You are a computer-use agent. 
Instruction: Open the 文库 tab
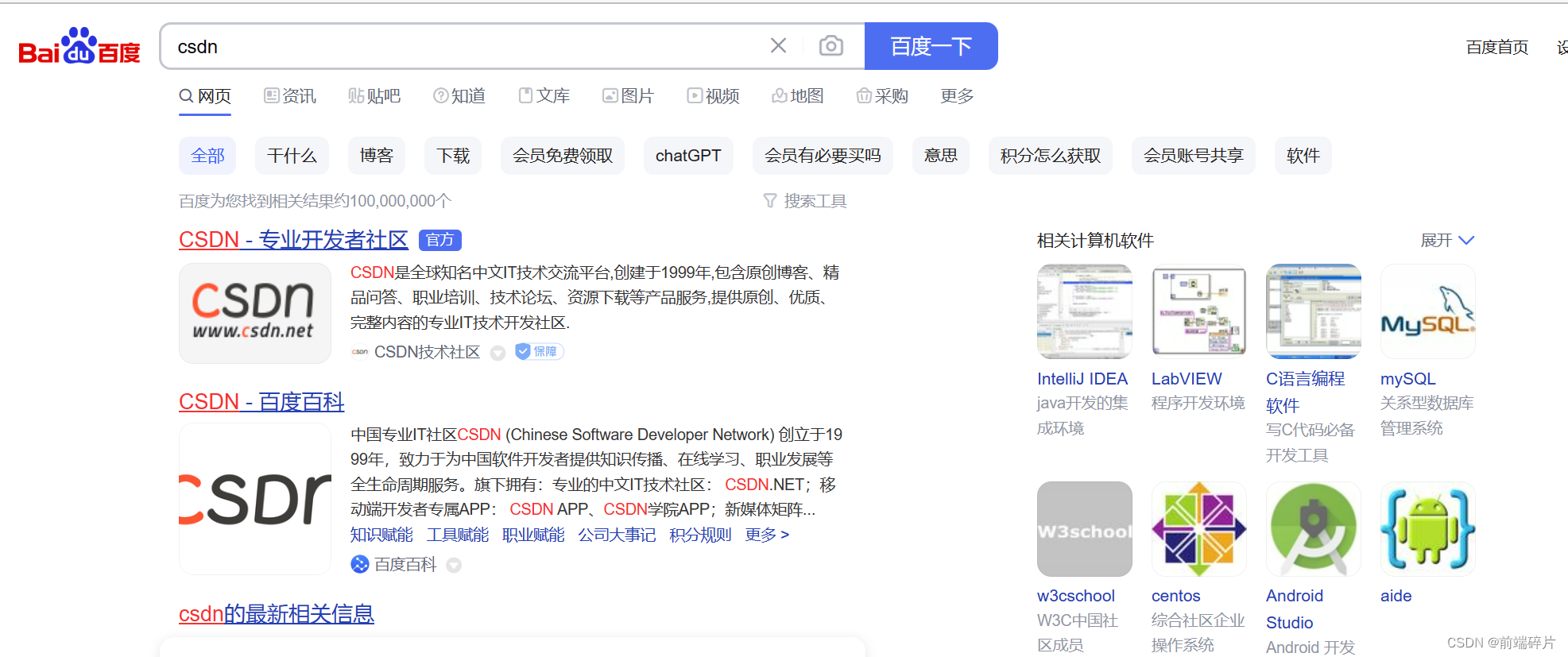544,96
